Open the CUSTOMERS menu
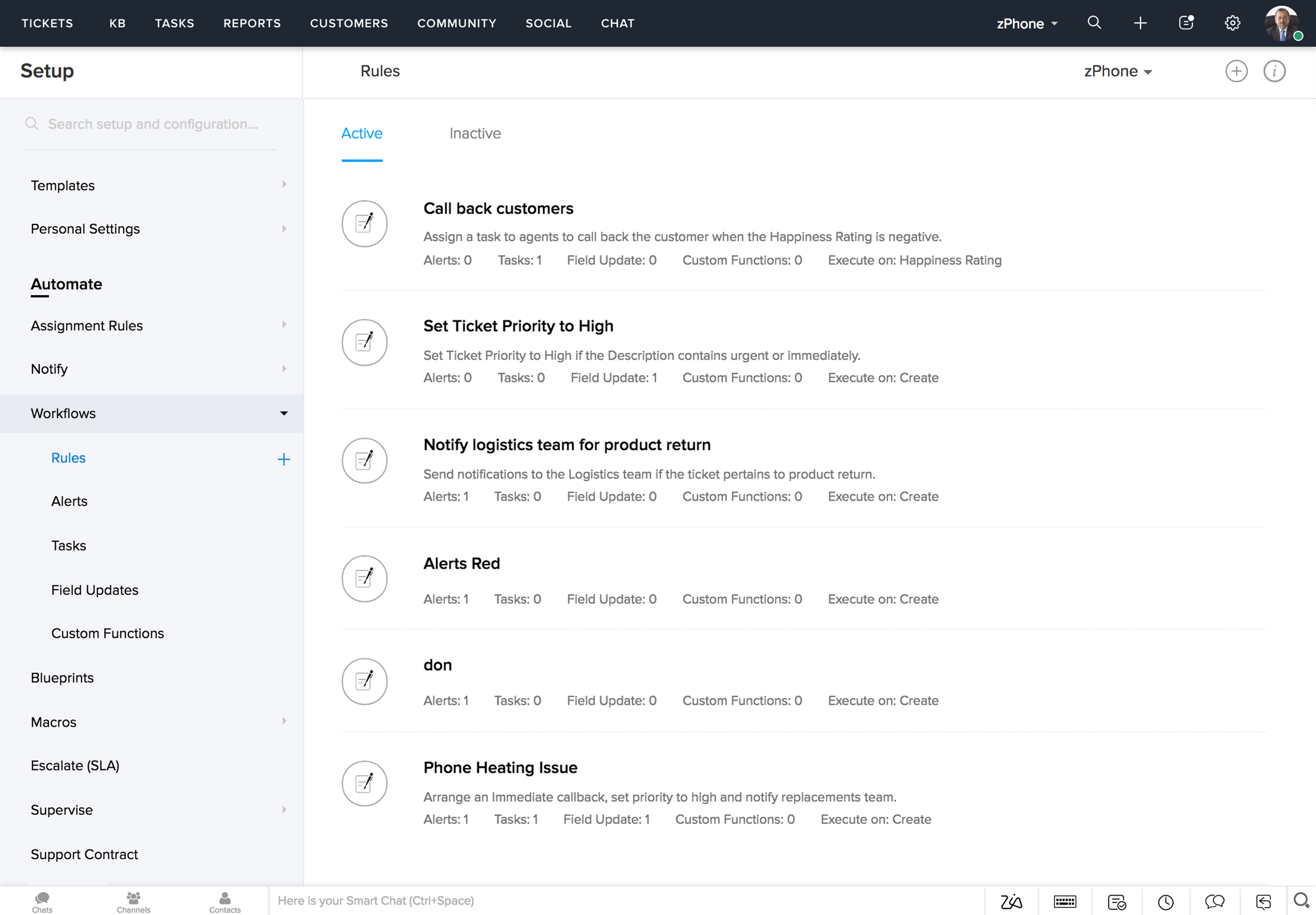 tap(349, 24)
